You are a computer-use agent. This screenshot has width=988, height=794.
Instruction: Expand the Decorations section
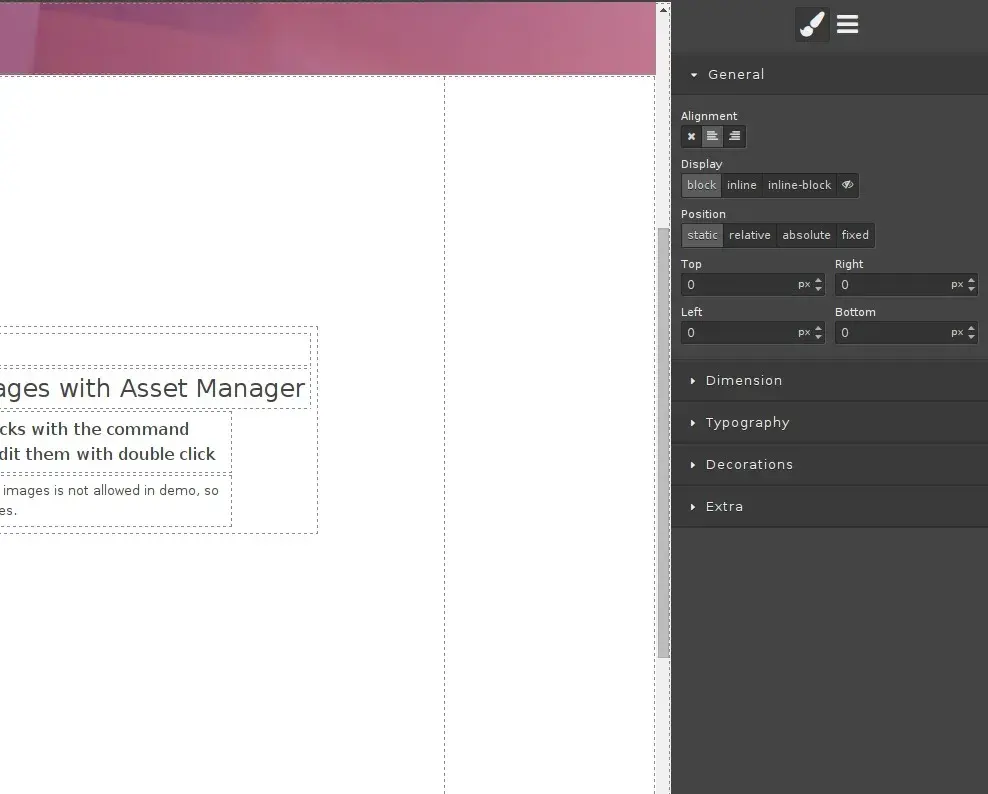pos(829,465)
